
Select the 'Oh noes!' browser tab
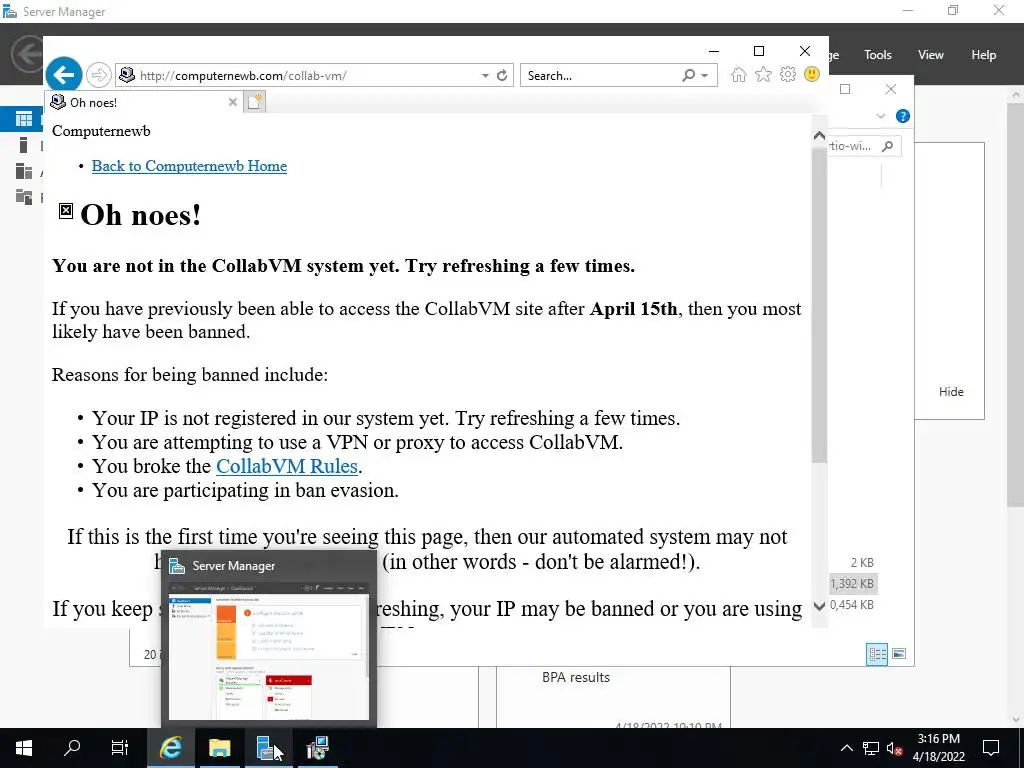pyautogui.click(x=144, y=103)
